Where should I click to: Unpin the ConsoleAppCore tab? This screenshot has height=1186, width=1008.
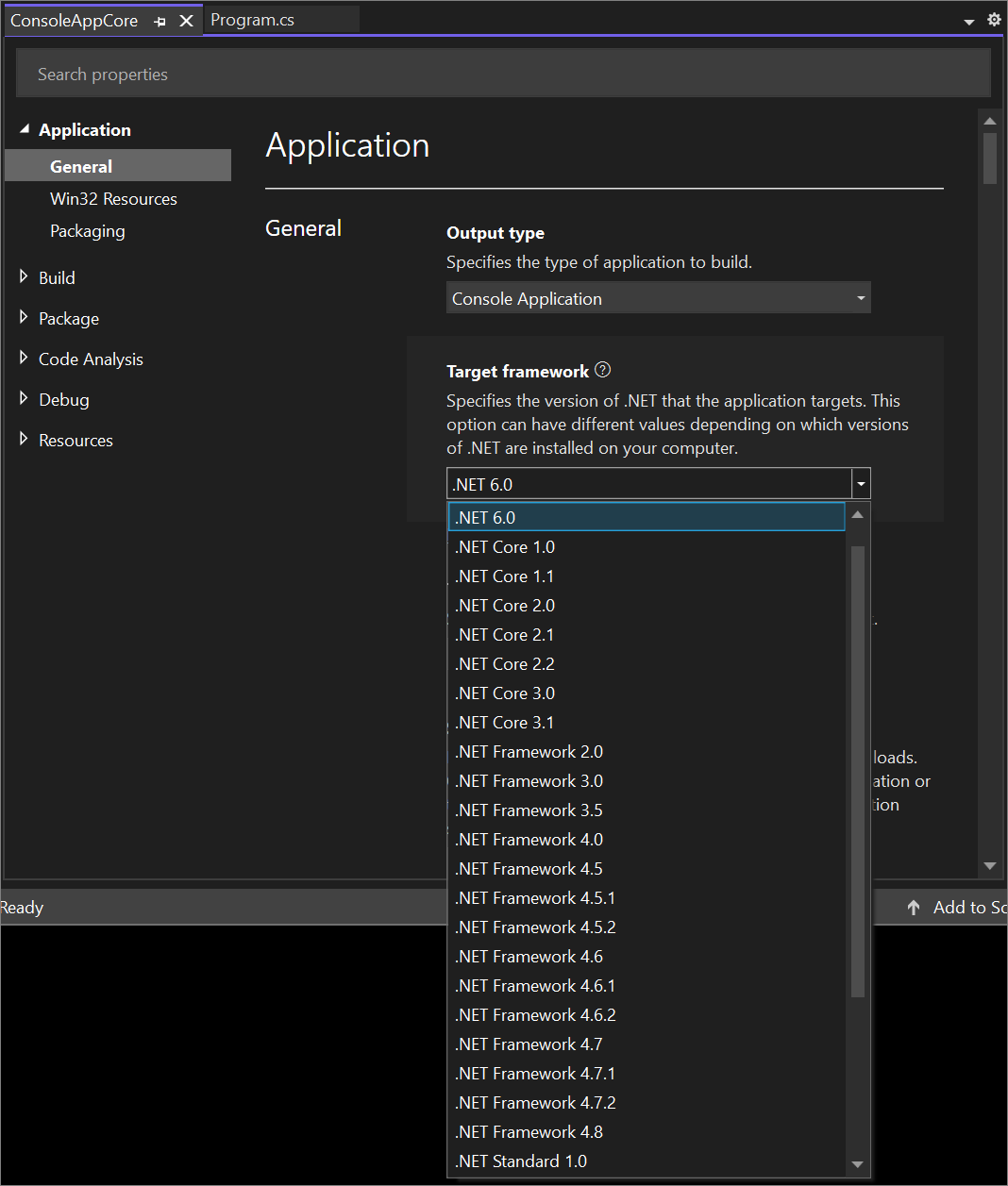coord(159,20)
